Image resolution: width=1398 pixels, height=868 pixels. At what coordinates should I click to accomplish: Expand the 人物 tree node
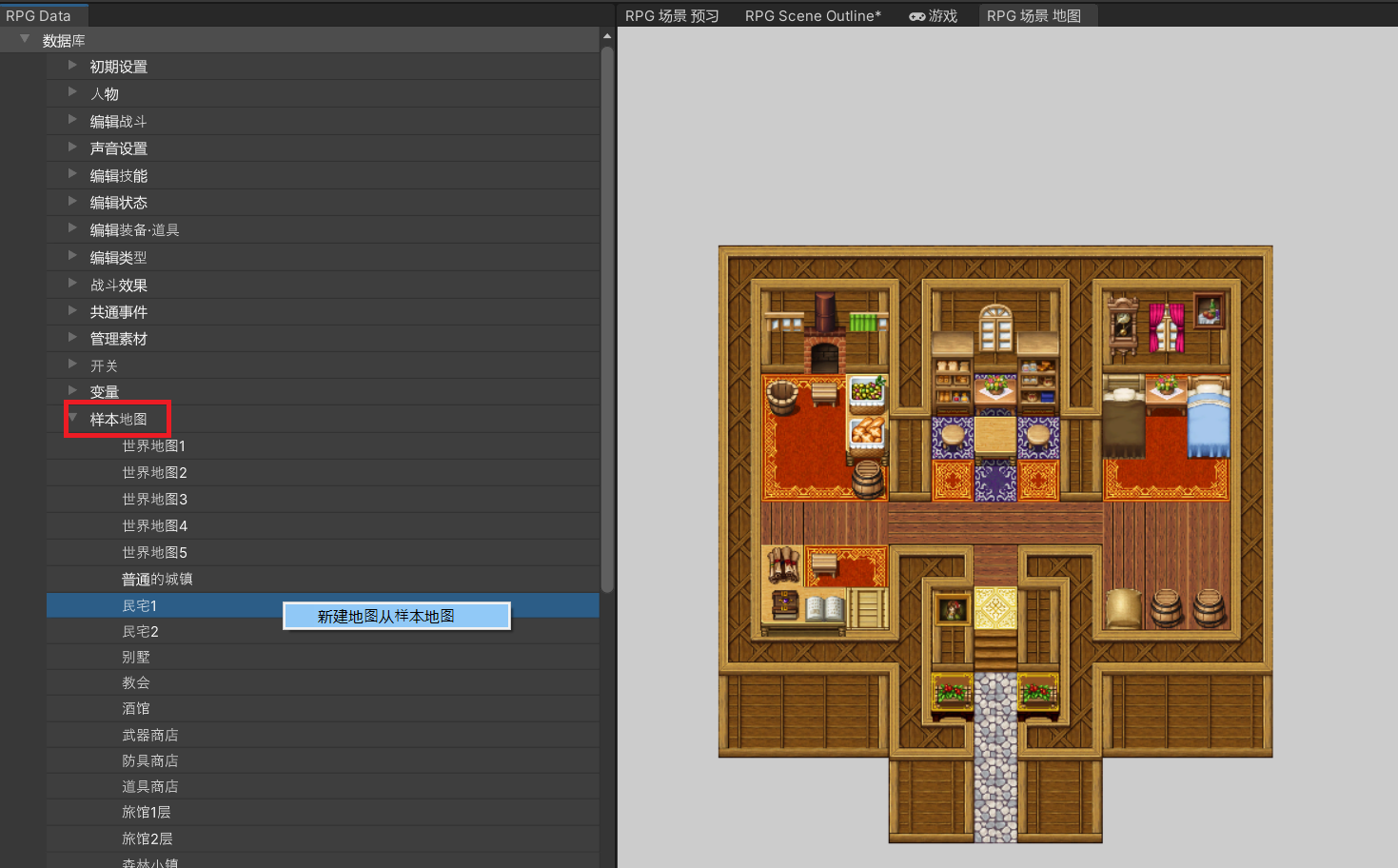coord(72,92)
